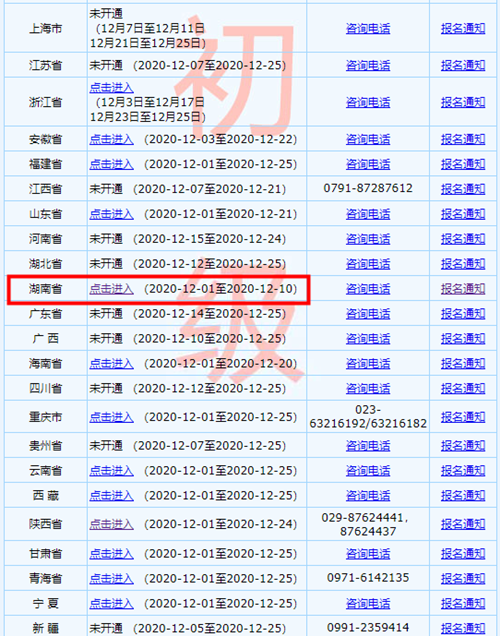Select date range 2020-12-12至2020-12-25 for 四川省
This screenshot has width=500, height=636.
210,389
